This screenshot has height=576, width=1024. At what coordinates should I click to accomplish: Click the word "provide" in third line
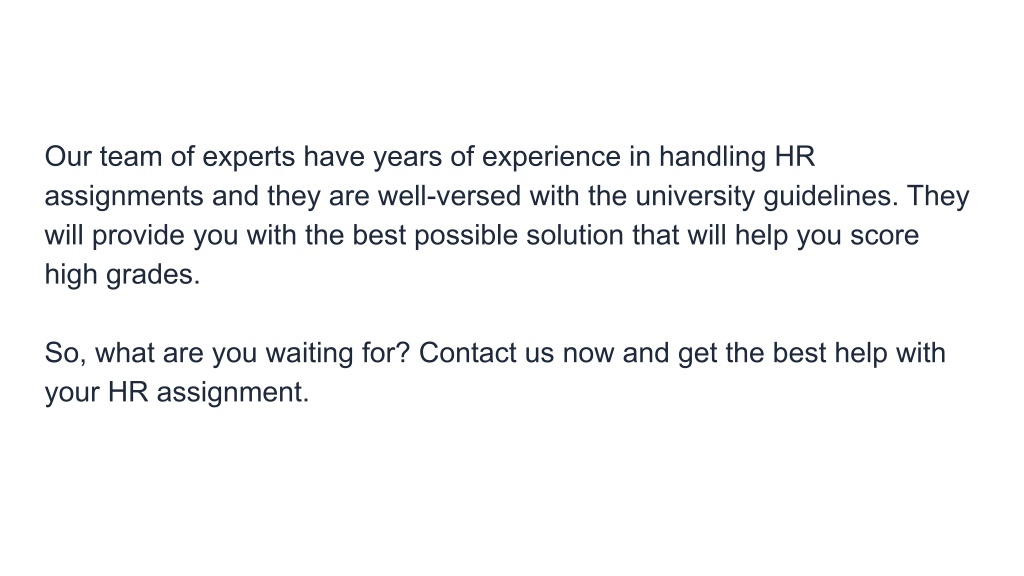(x=138, y=236)
